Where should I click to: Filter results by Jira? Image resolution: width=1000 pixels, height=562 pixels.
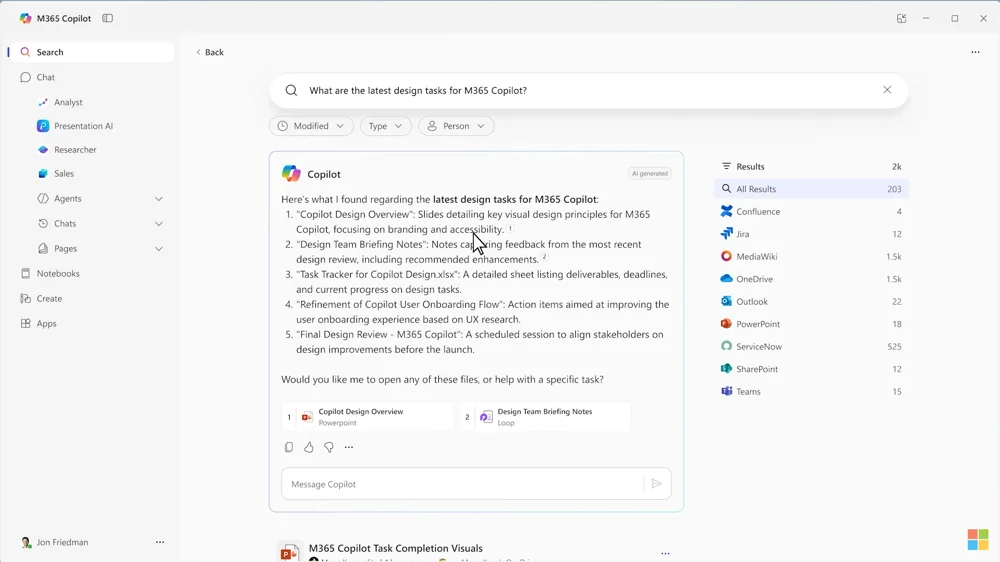[x=743, y=234]
